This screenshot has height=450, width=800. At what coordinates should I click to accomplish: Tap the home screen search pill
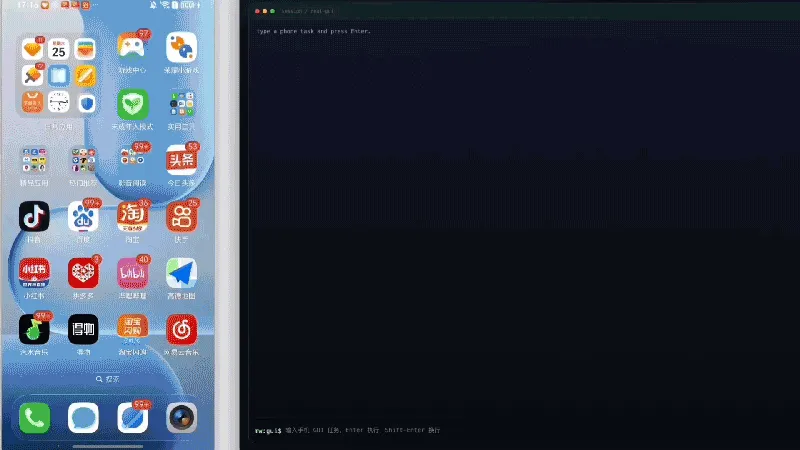coord(108,379)
